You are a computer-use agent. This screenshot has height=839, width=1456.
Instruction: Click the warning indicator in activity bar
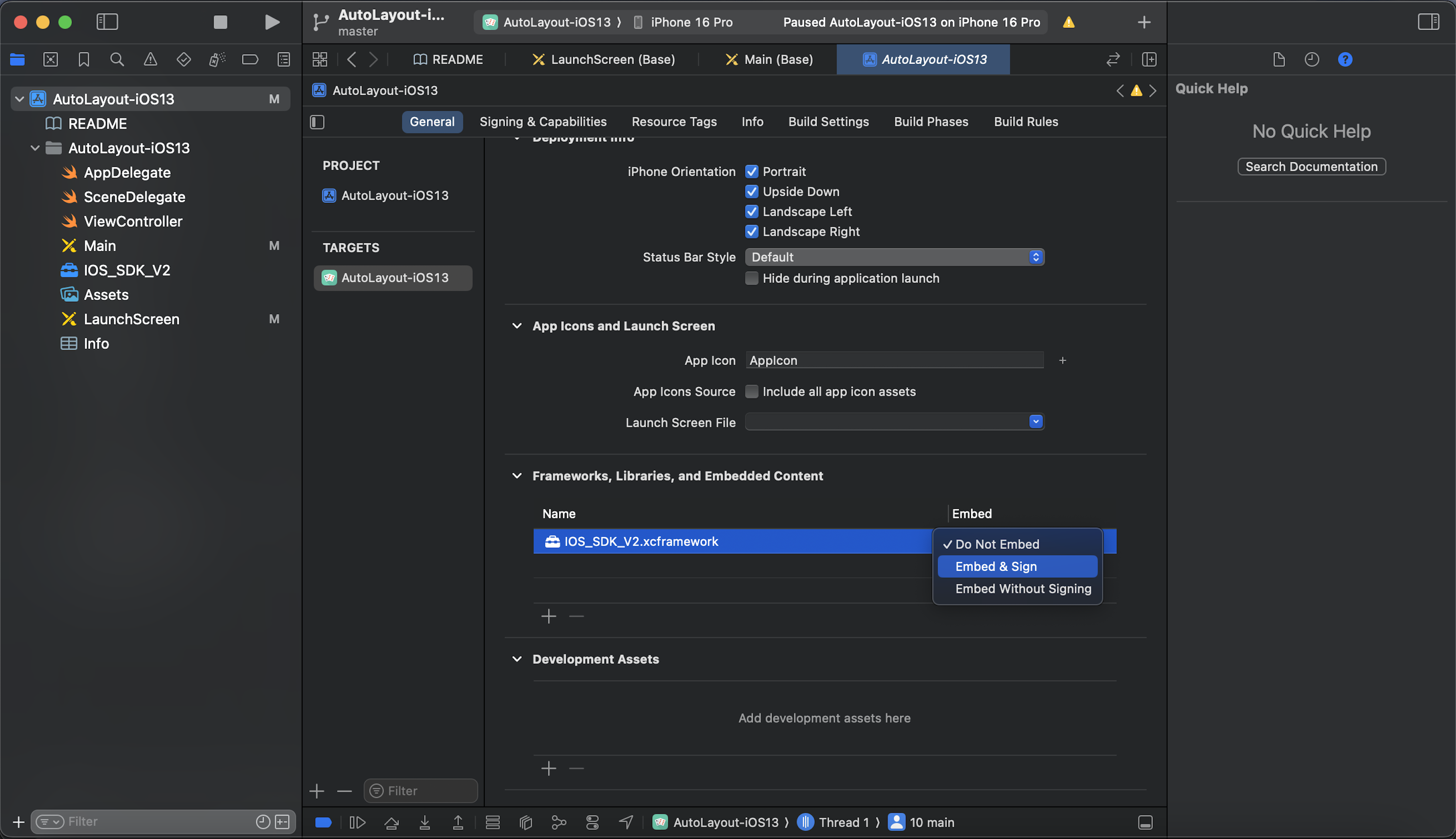(1069, 22)
